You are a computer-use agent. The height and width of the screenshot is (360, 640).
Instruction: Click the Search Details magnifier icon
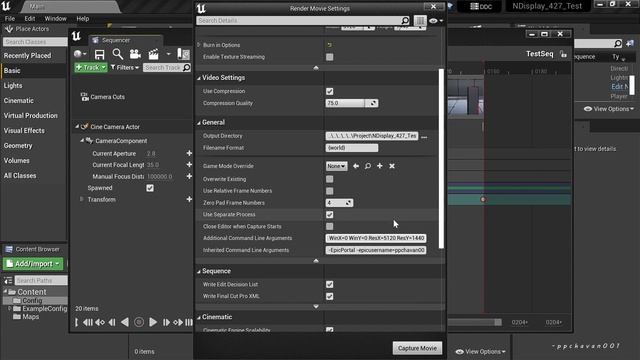(x=404, y=20)
